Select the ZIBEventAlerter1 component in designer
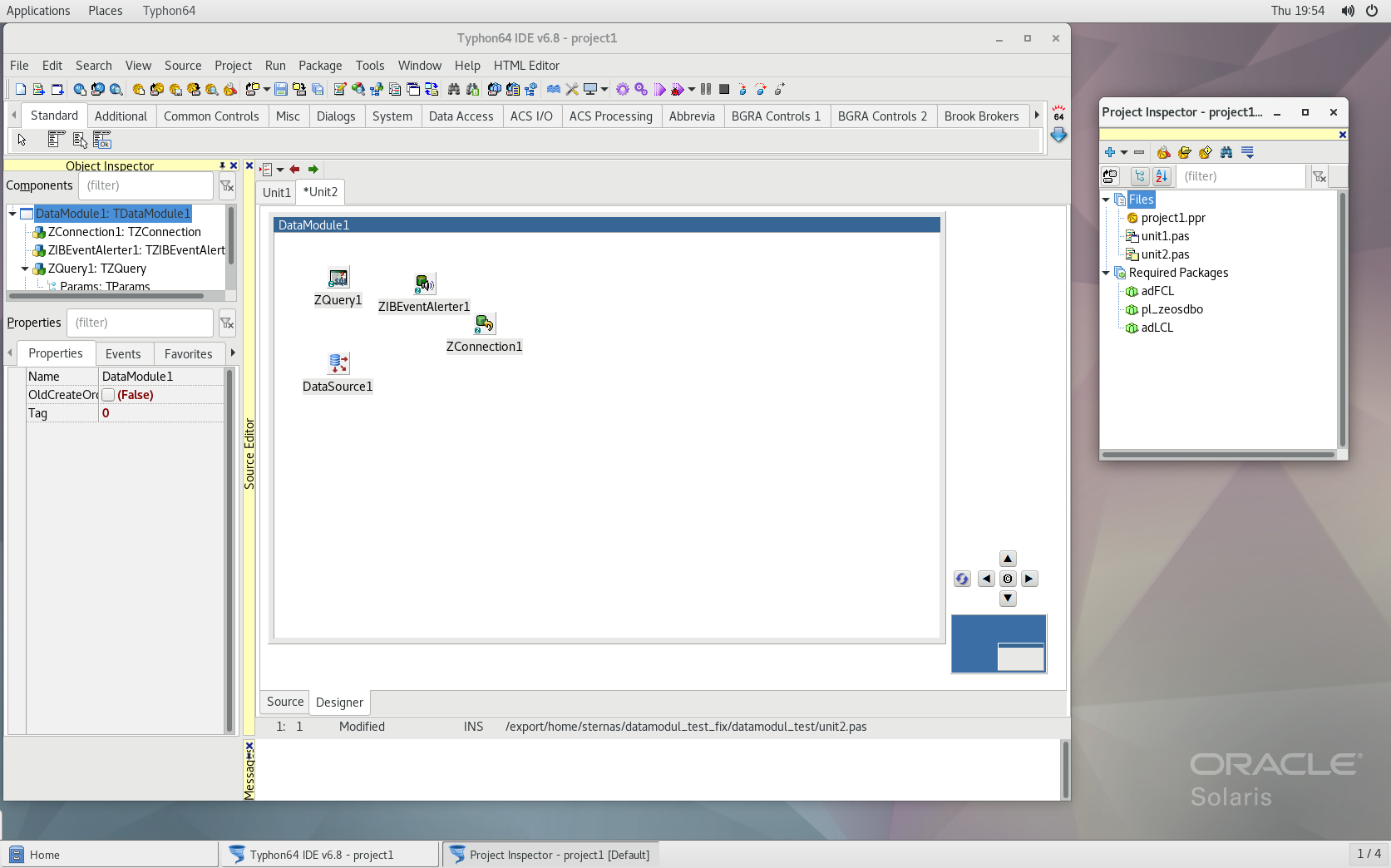This screenshot has width=1391, height=868. (424, 284)
